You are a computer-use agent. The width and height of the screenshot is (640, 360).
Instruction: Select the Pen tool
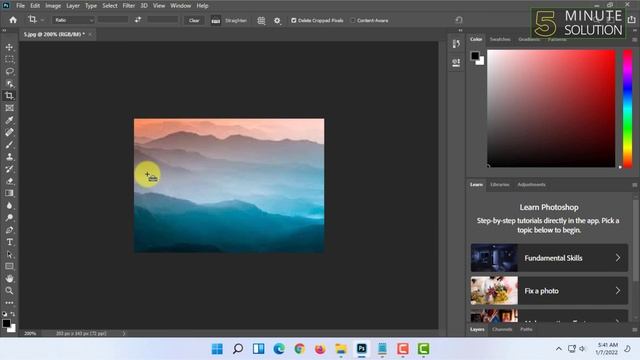coord(9,230)
